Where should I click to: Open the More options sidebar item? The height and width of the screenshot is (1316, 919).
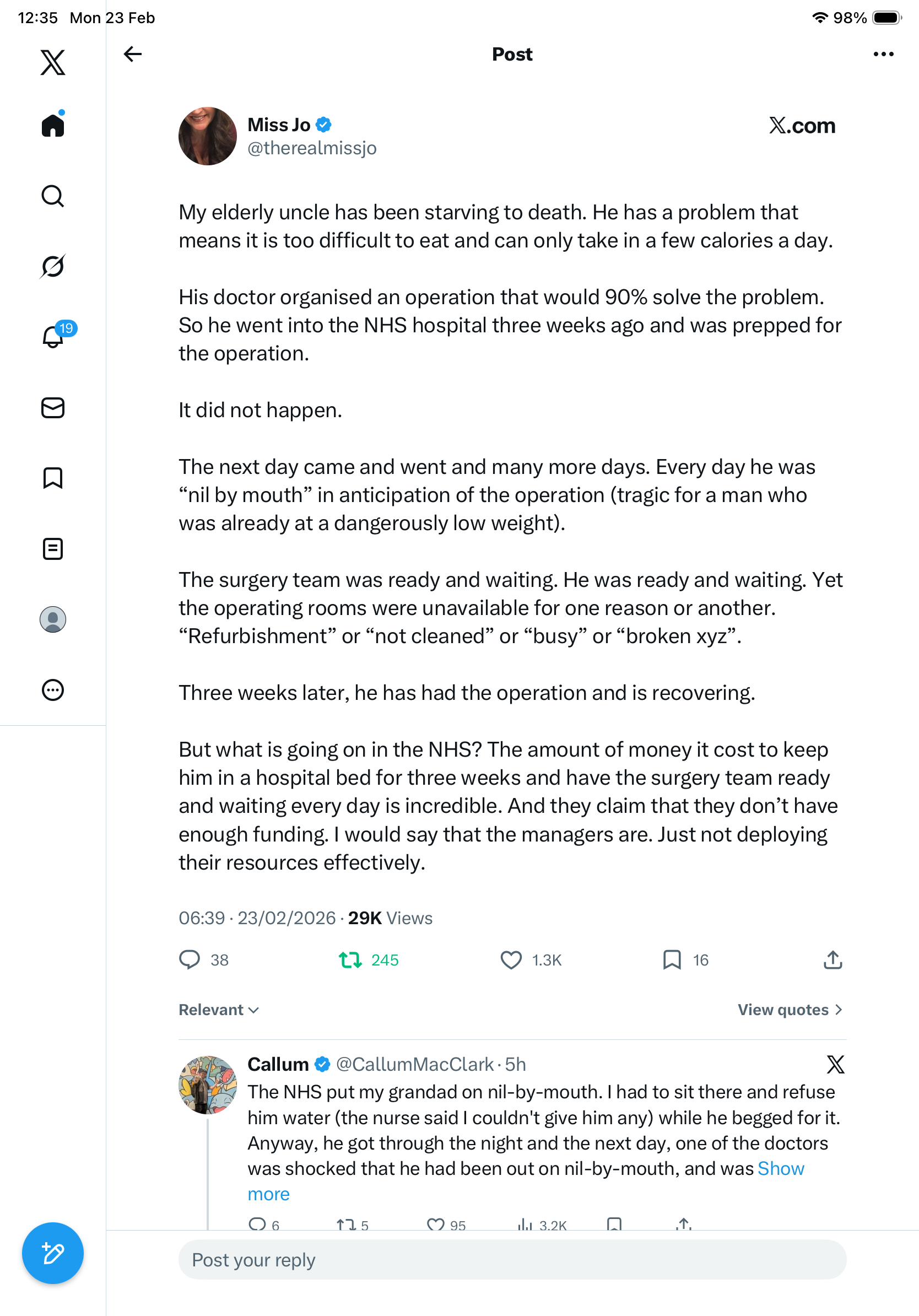click(x=53, y=690)
